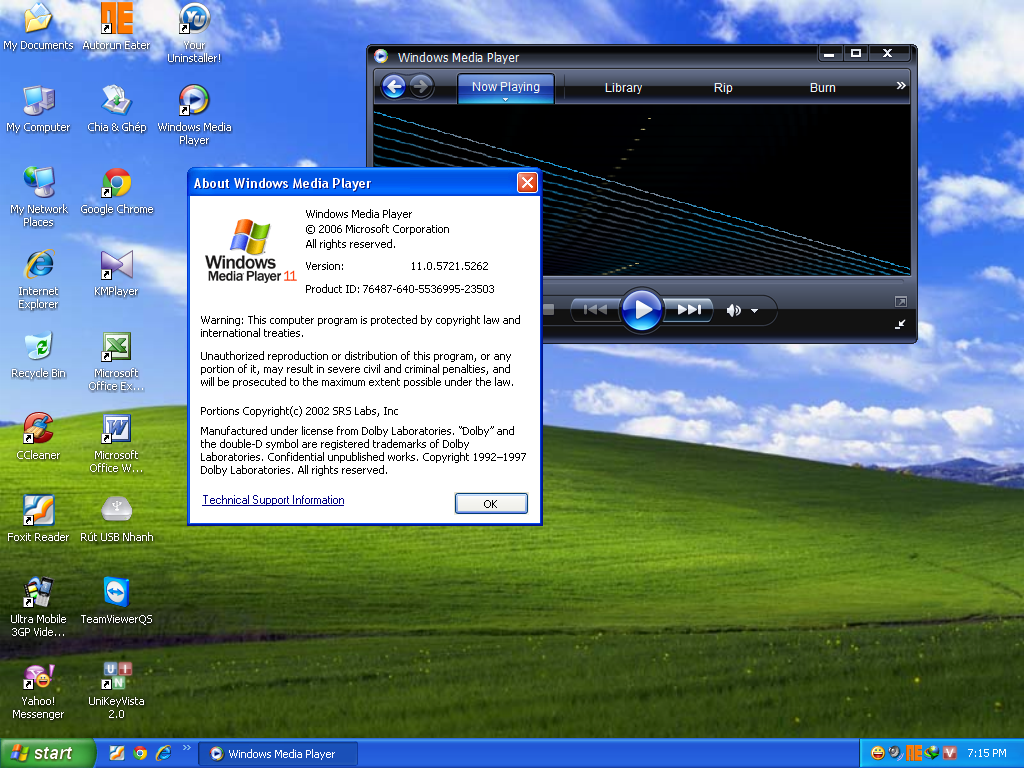Select the KMPlayer desktop shortcut
Image resolution: width=1024 pixels, height=768 pixels.
(x=116, y=273)
